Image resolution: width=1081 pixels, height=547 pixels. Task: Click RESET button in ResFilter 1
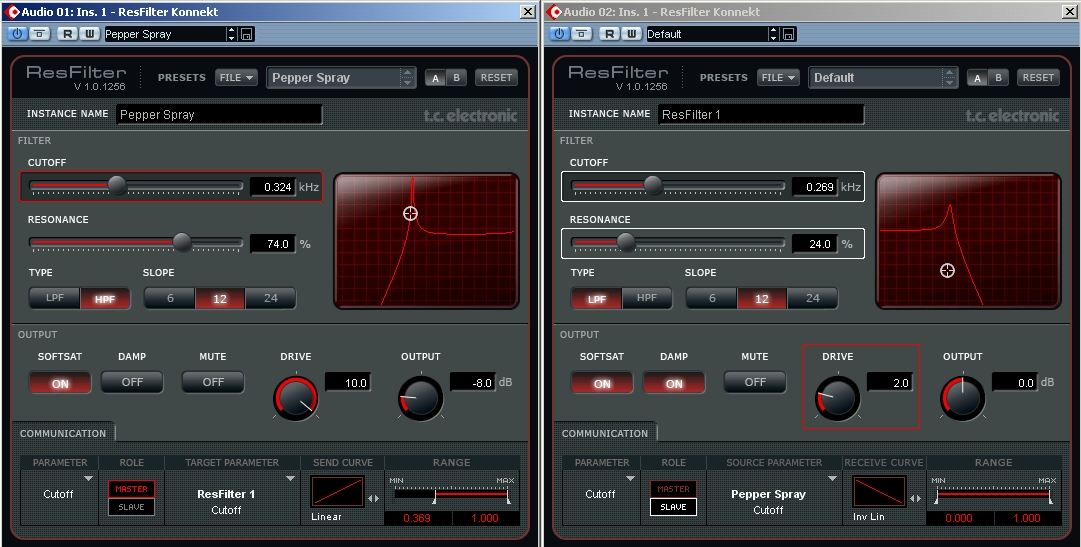coord(1038,78)
